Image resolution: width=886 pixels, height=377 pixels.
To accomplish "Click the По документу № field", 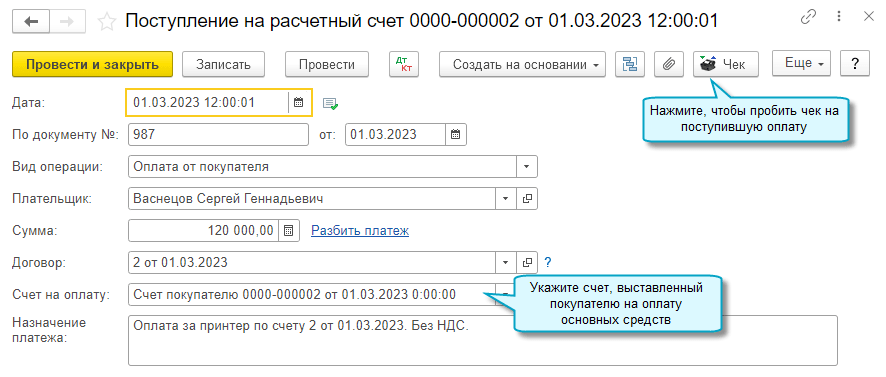I will click(x=219, y=135).
